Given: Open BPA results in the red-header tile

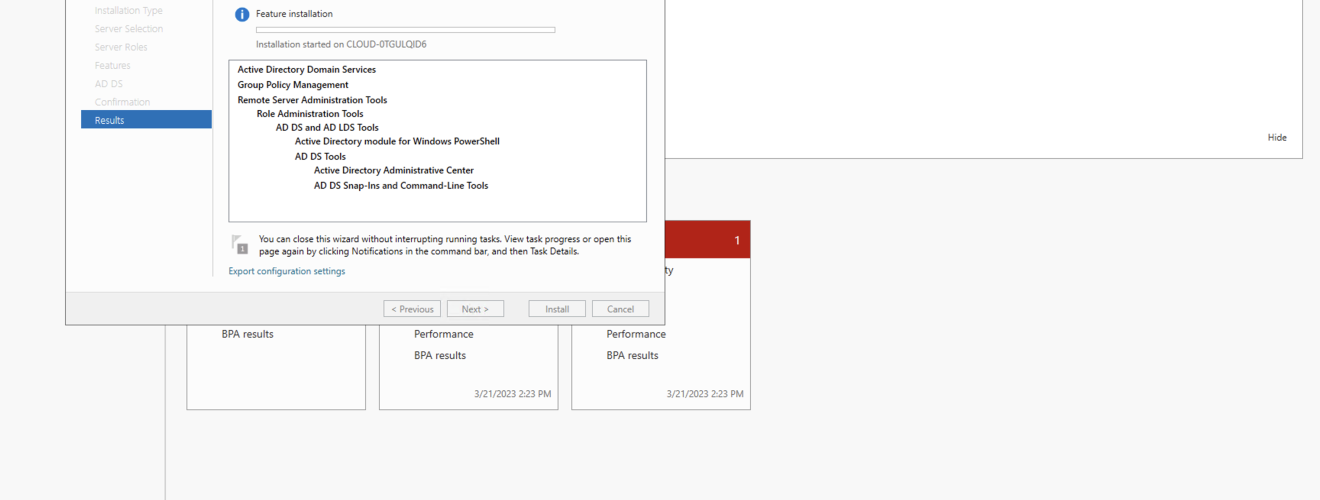Looking at the screenshot, I should point(633,355).
